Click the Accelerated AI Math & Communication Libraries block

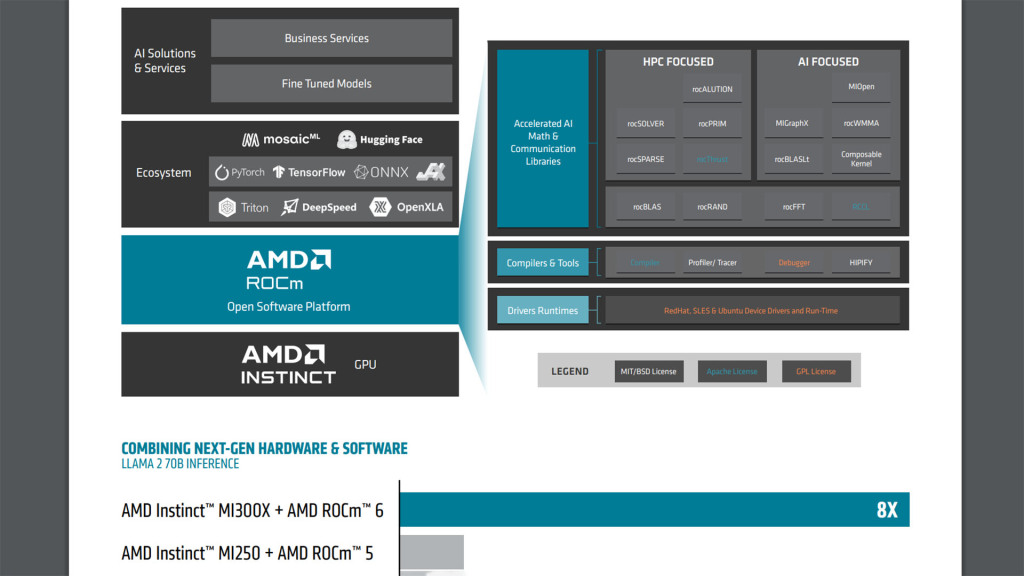pyautogui.click(x=543, y=138)
